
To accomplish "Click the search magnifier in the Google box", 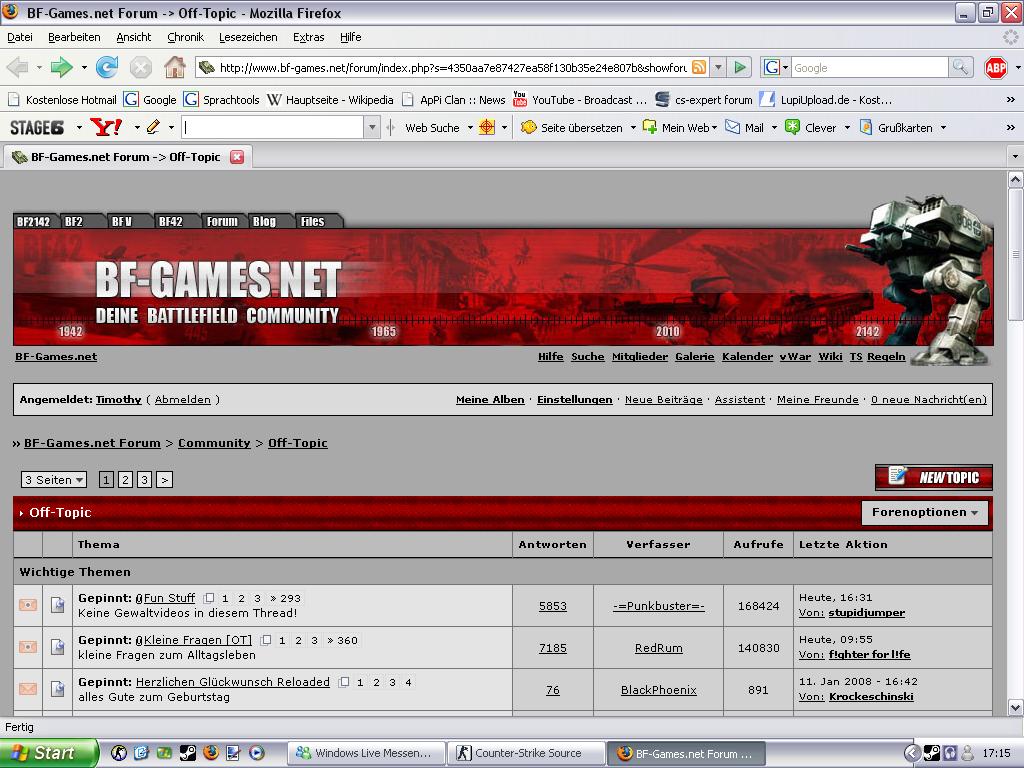I will 960,67.
